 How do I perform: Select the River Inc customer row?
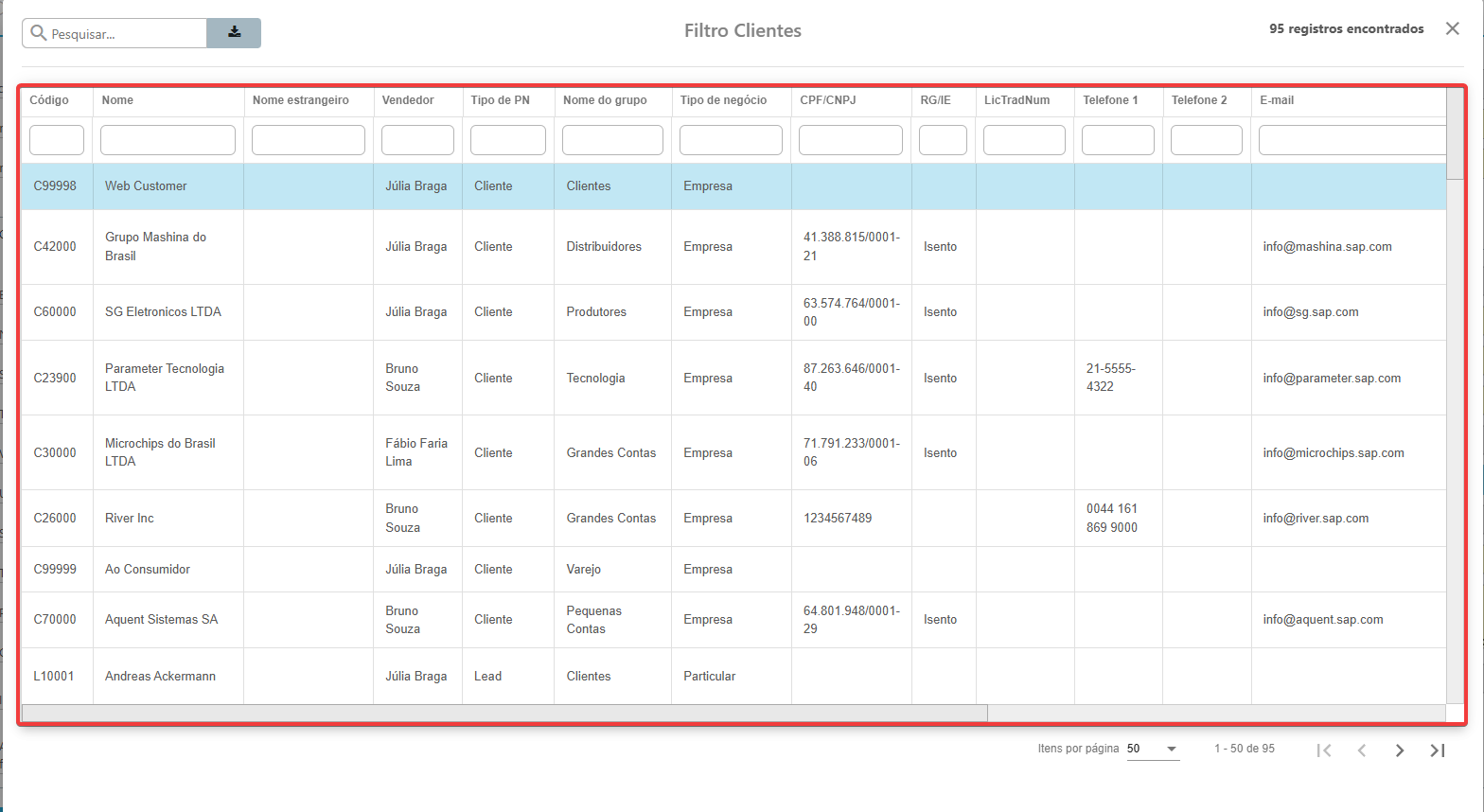(130, 519)
